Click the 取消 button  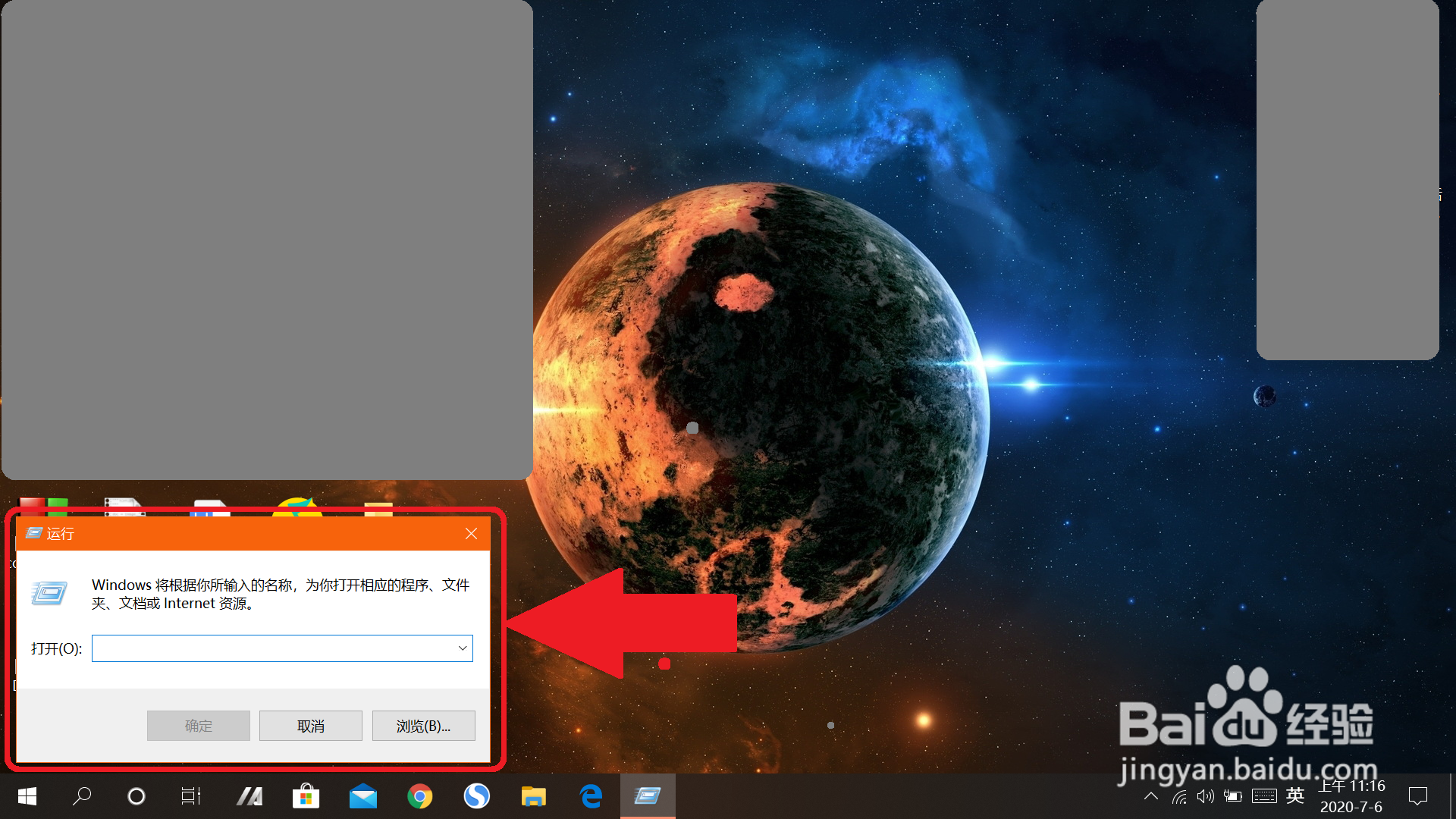311,726
